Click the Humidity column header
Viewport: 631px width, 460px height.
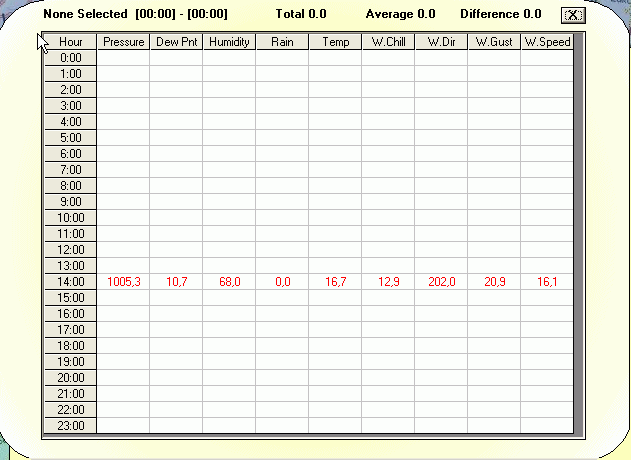[x=229, y=42]
